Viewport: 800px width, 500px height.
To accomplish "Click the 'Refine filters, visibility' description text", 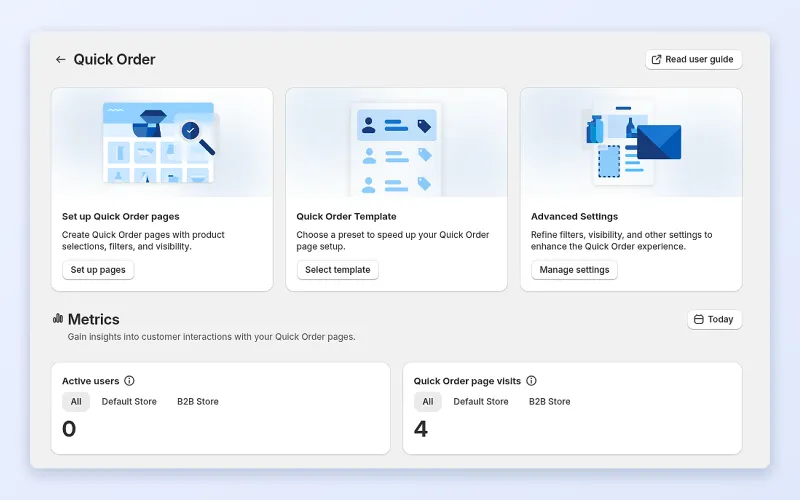I will [x=621, y=240].
